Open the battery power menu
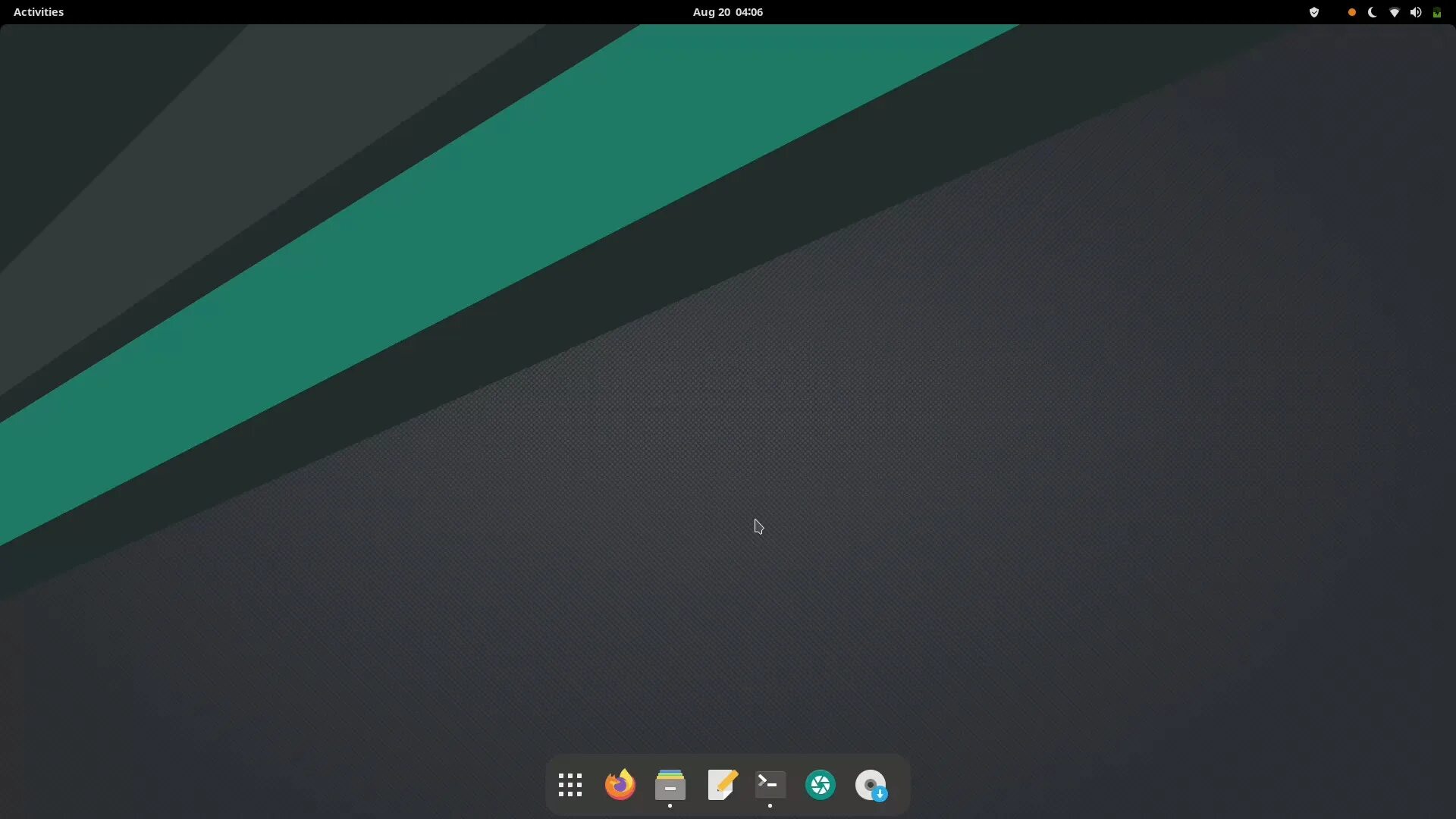The width and height of the screenshot is (1456, 819). pos(1436,12)
